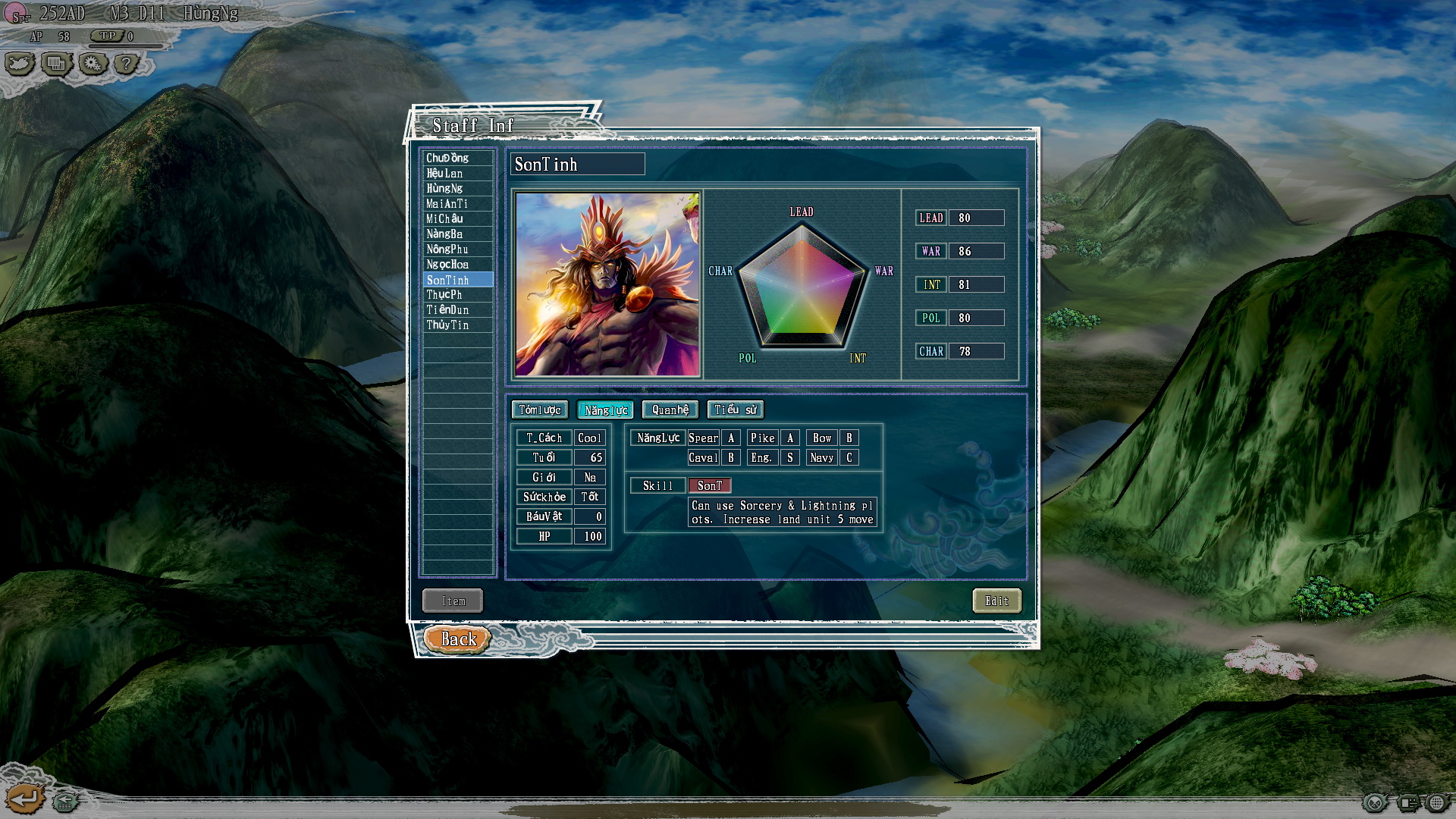Viewport: 1456px width, 819px height.
Task: Click the SonT skill tag
Action: click(x=710, y=485)
